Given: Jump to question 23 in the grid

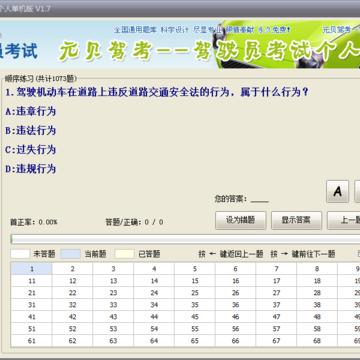Looking at the screenshot, I should [x=113, y=293].
